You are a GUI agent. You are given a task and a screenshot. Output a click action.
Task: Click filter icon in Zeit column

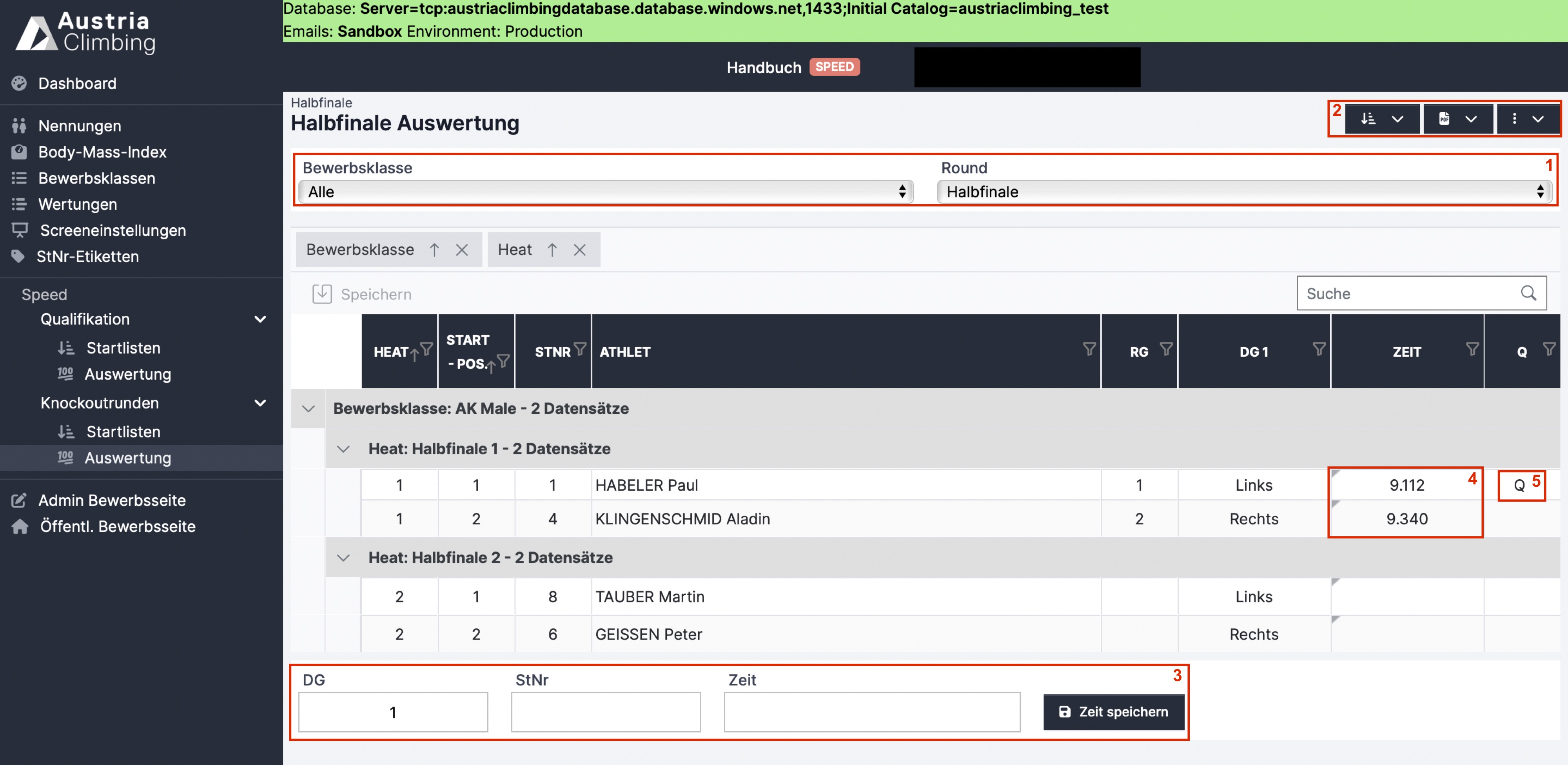pos(1472,349)
